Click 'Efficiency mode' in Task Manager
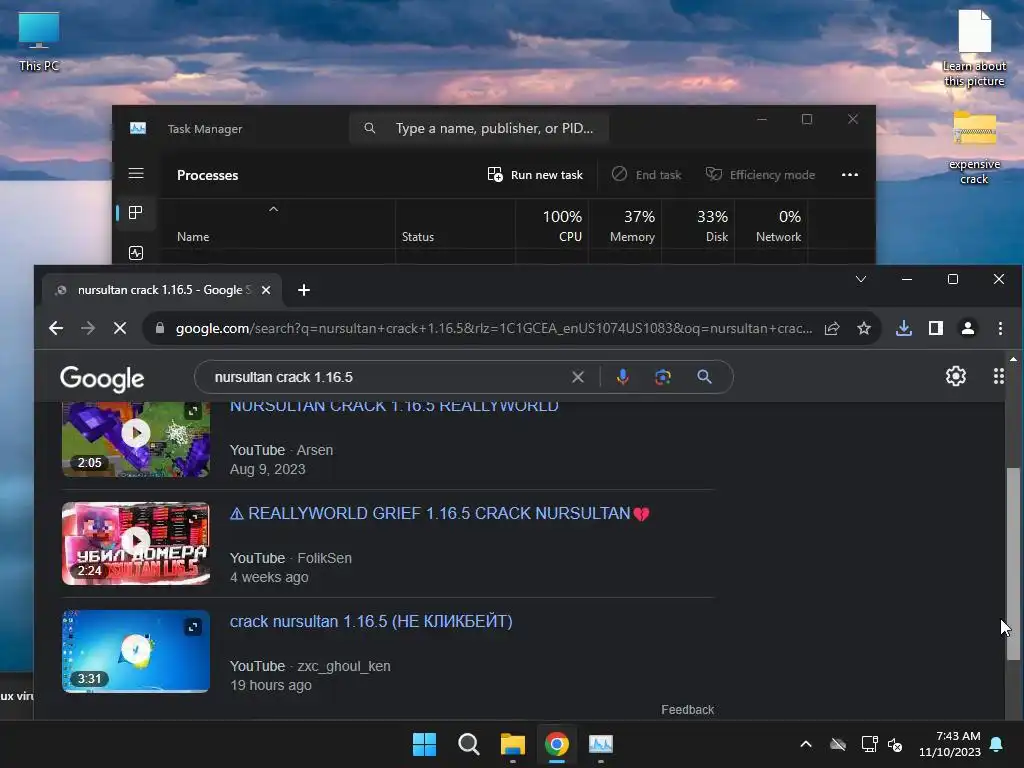Viewport: 1024px width, 768px height. (761, 175)
